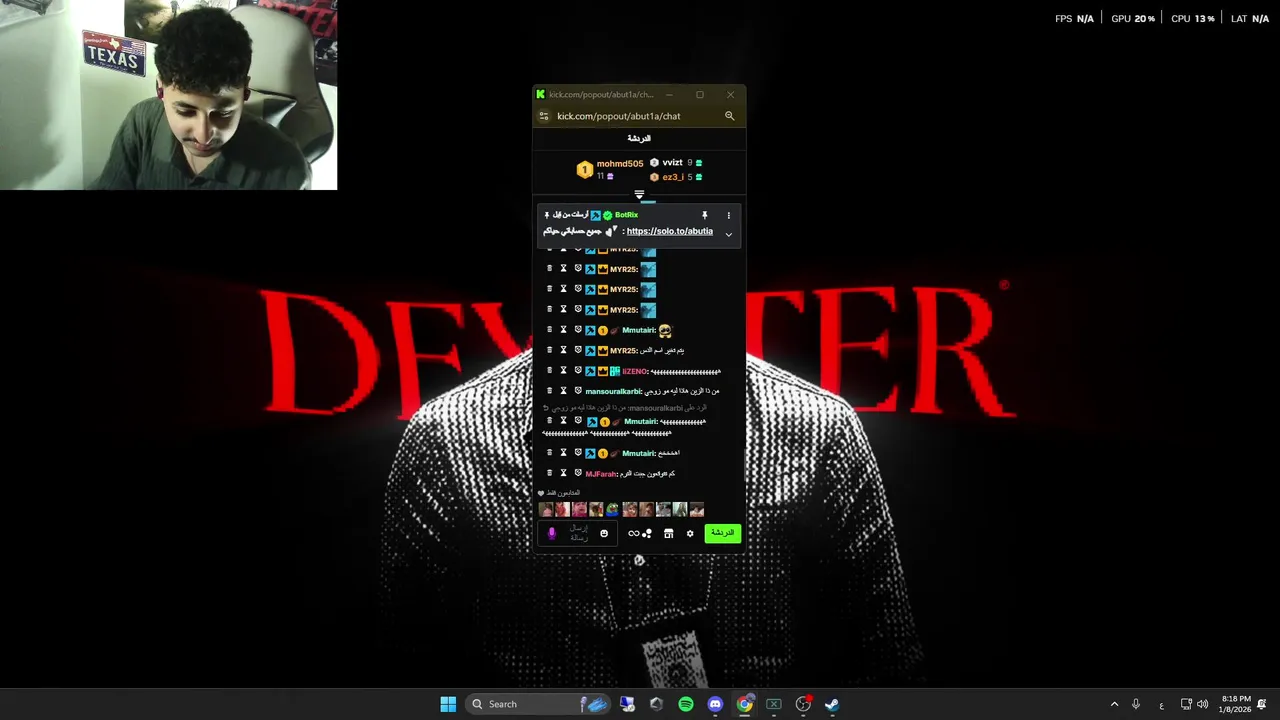The image size is (1280, 720).
Task: Open mohmd505's profile in the leaderboard
Action: pos(620,163)
